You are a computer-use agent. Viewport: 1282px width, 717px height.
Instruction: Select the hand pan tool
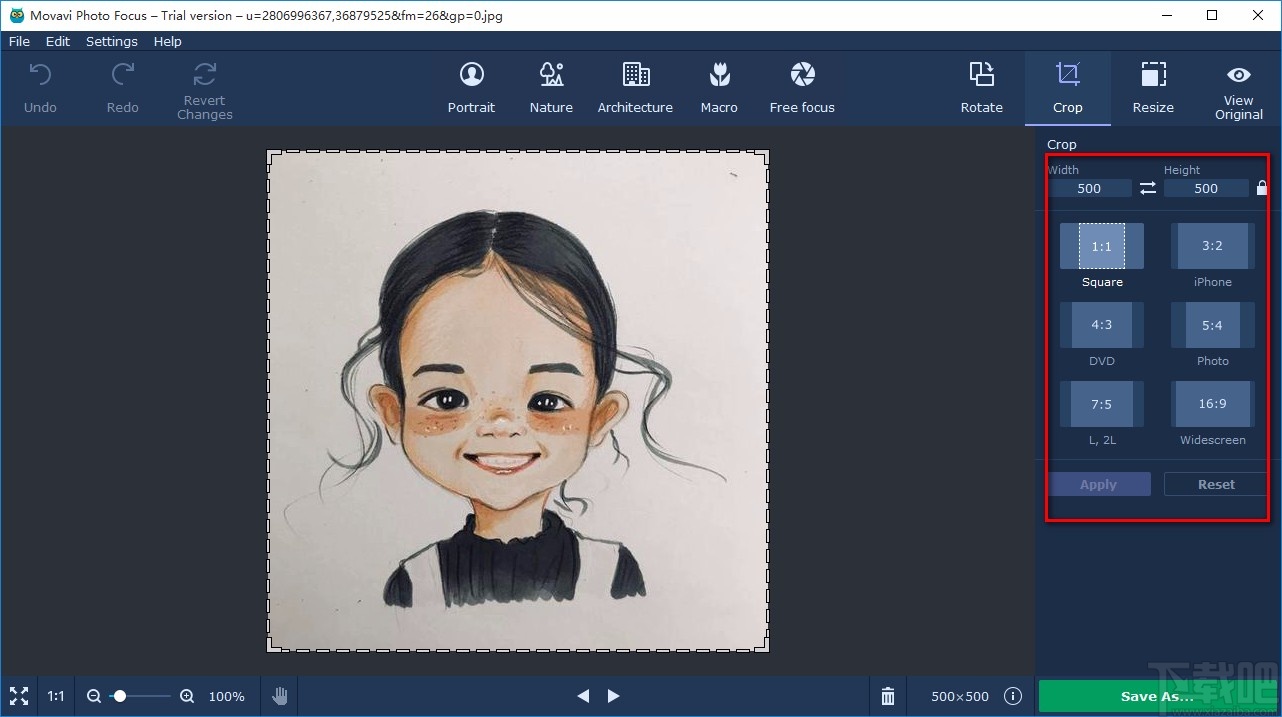[279, 696]
